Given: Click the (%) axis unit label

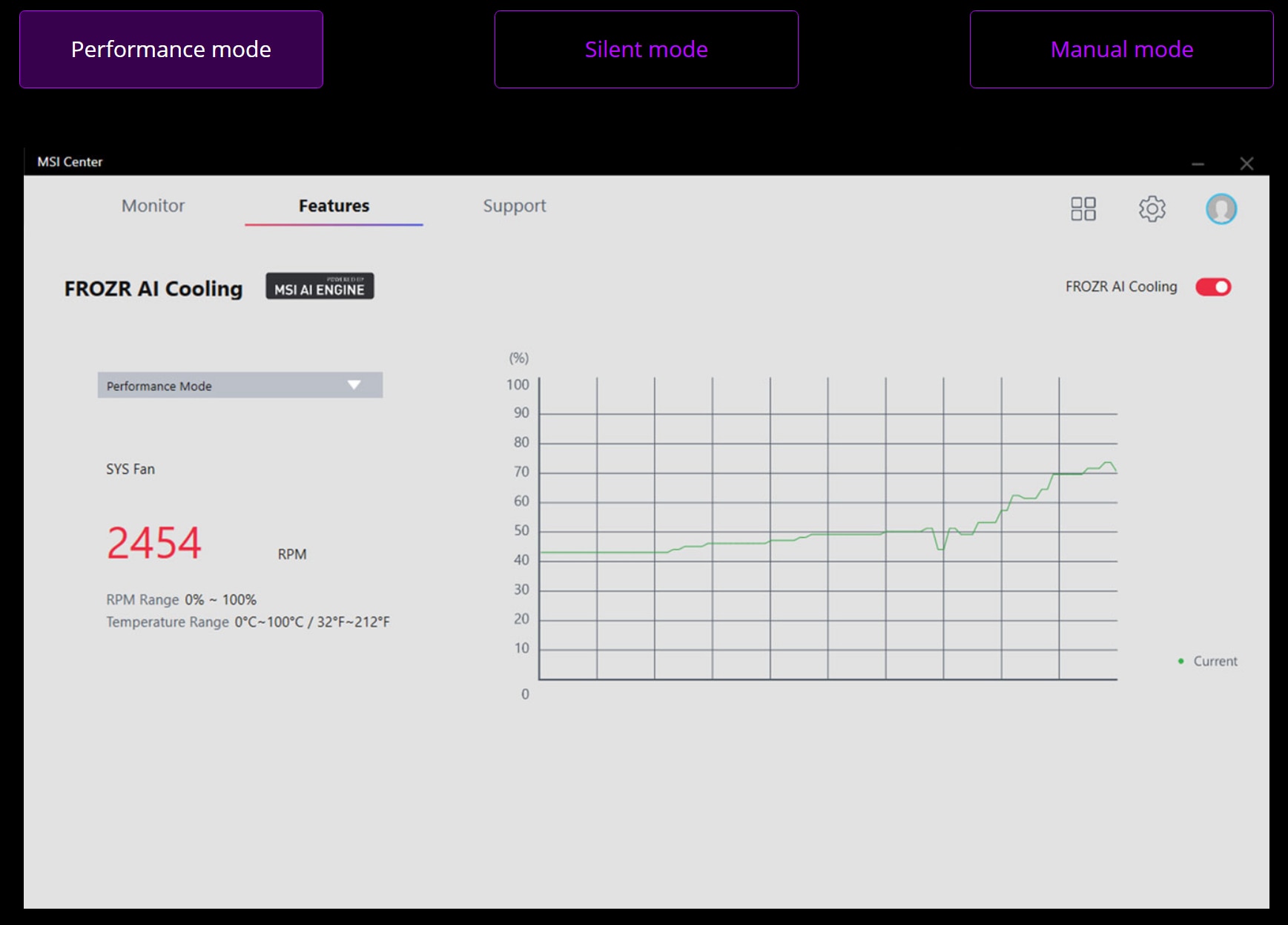Looking at the screenshot, I should click(x=518, y=358).
